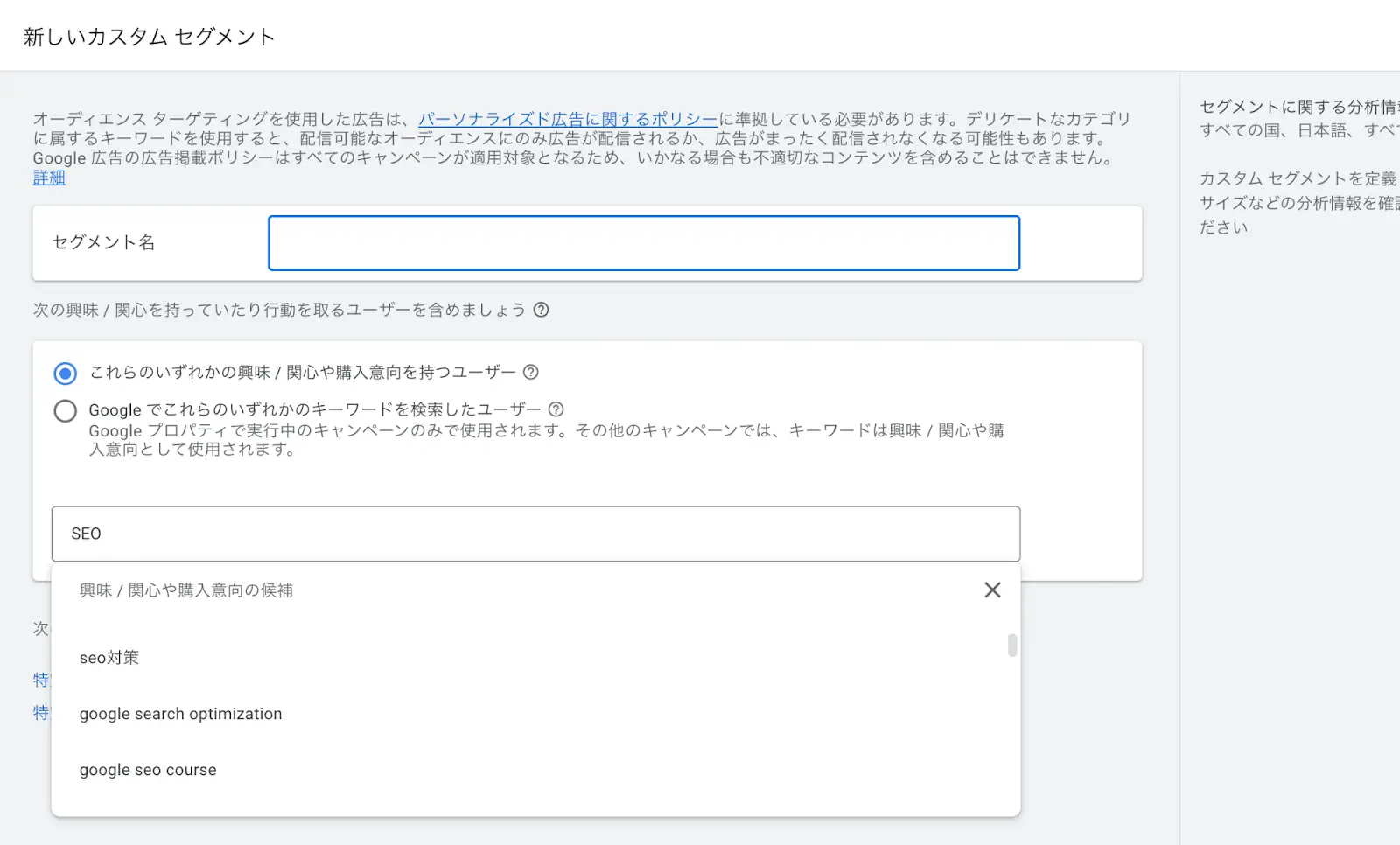Image resolution: width=1400 pixels, height=845 pixels.
Task: Click upper partially hidden 特 link at left
Action: [x=41, y=680]
